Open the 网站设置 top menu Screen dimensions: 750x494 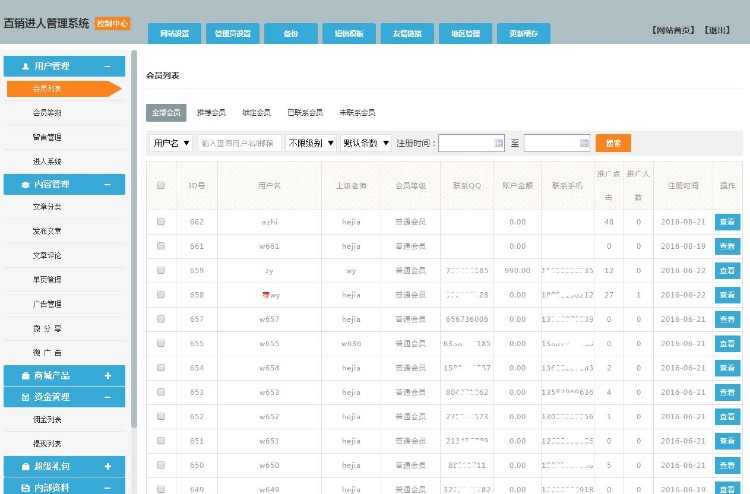pyautogui.click(x=175, y=33)
